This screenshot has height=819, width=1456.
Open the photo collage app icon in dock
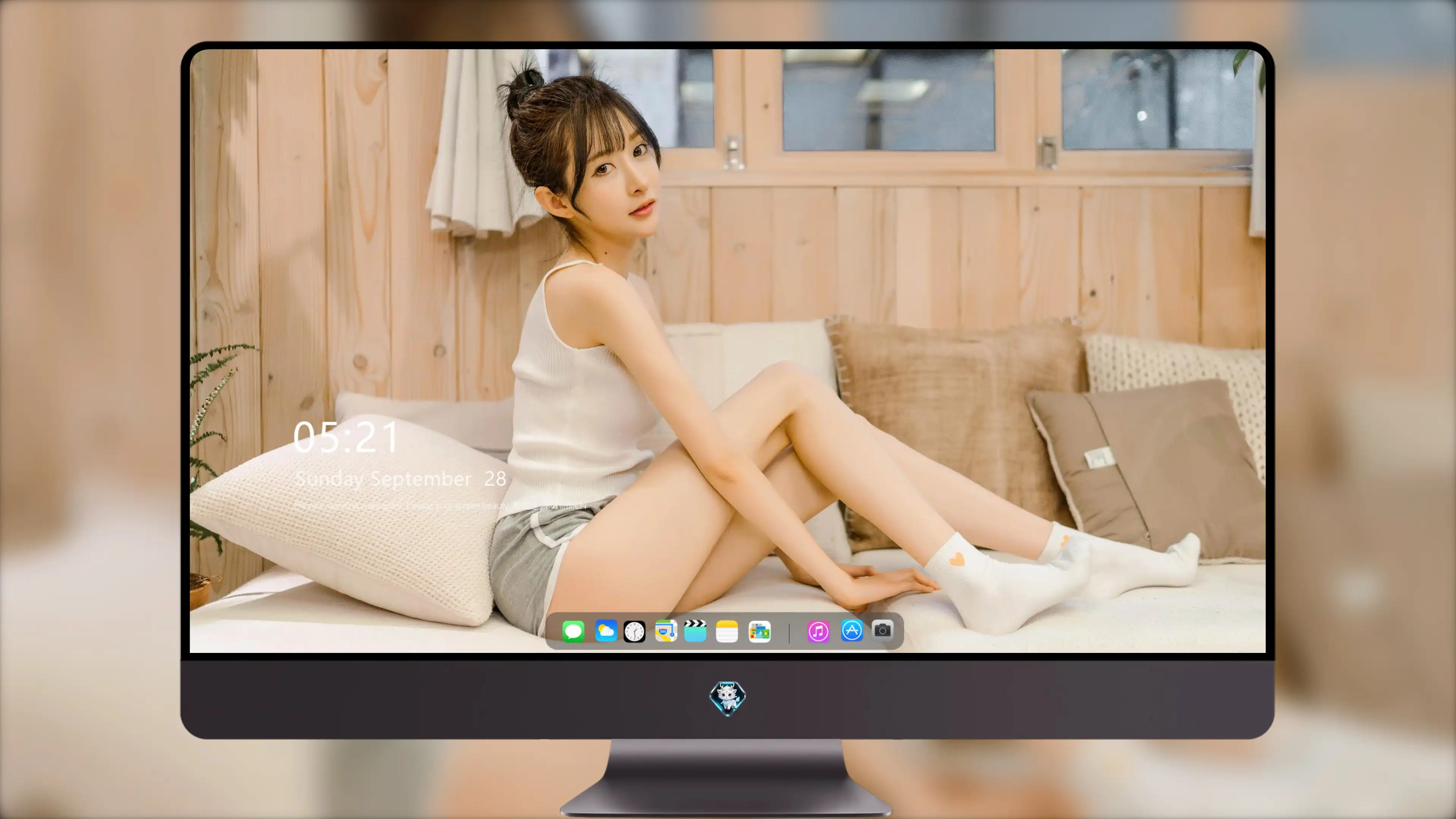759,631
